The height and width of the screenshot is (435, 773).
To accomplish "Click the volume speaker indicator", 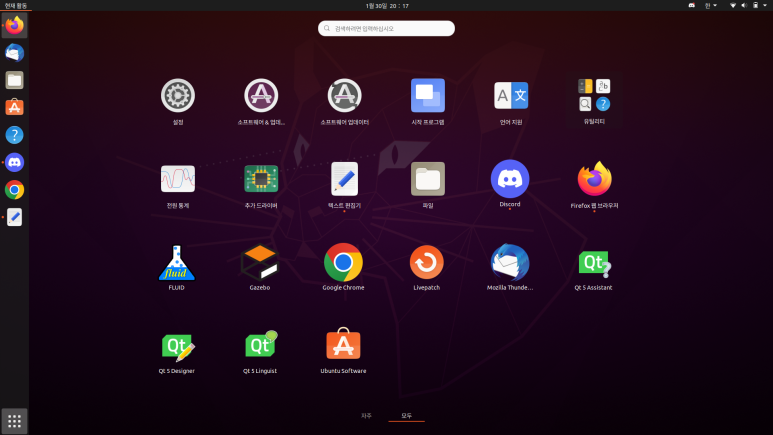I will click(744, 5).
